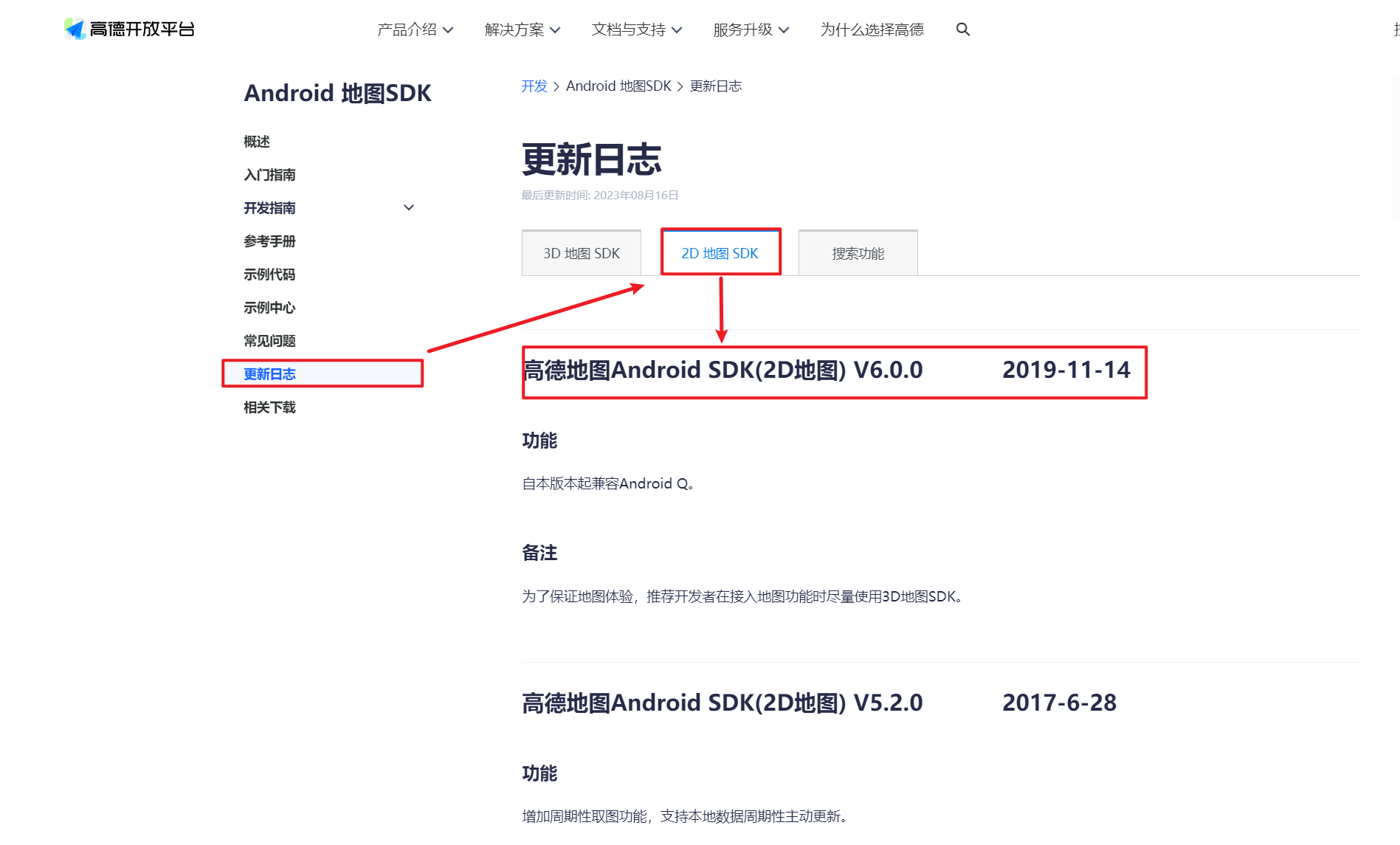The width and height of the screenshot is (1400, 845).
Task: Expand the 服务升级 menu
Action: (x=751, y=30)
